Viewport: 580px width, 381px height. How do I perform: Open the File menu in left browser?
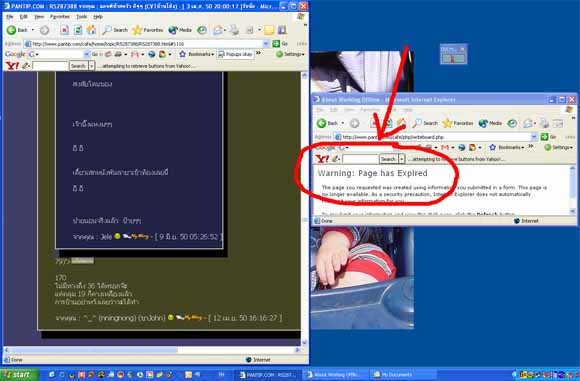point(10,17)
